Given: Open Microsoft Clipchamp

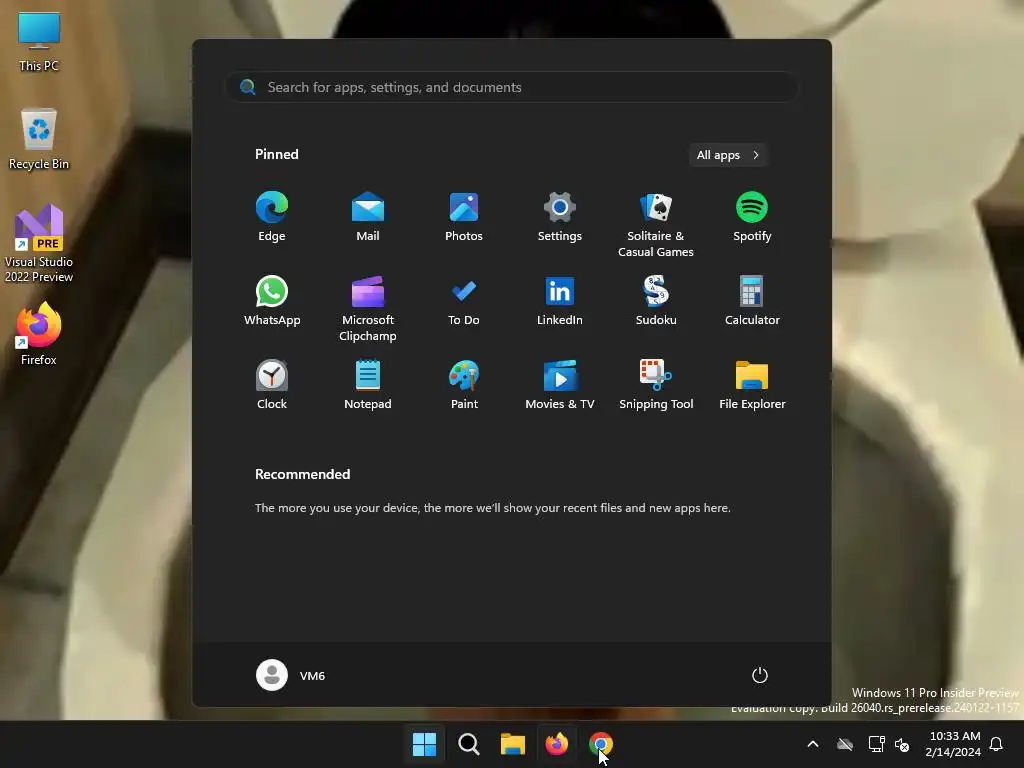Looking at the screenshot, I should point(368,309).
